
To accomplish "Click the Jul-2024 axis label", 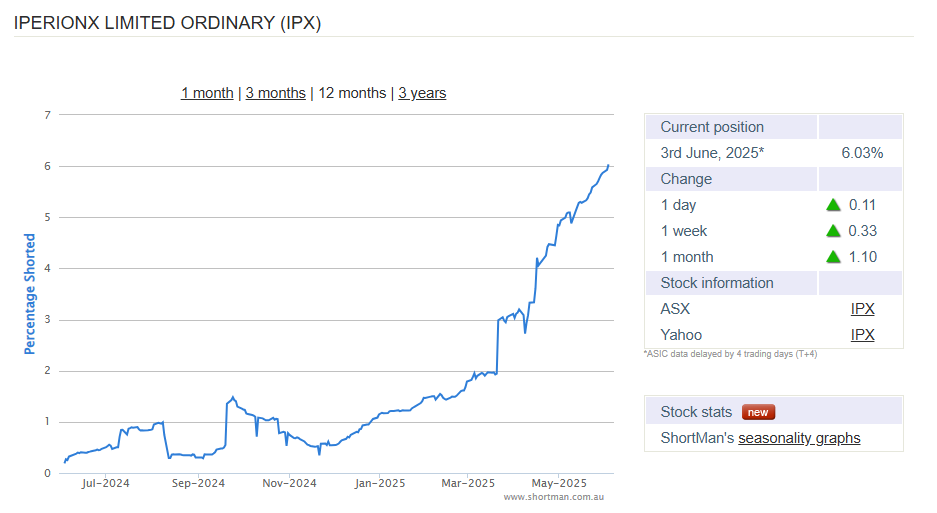I will point(105,483).
